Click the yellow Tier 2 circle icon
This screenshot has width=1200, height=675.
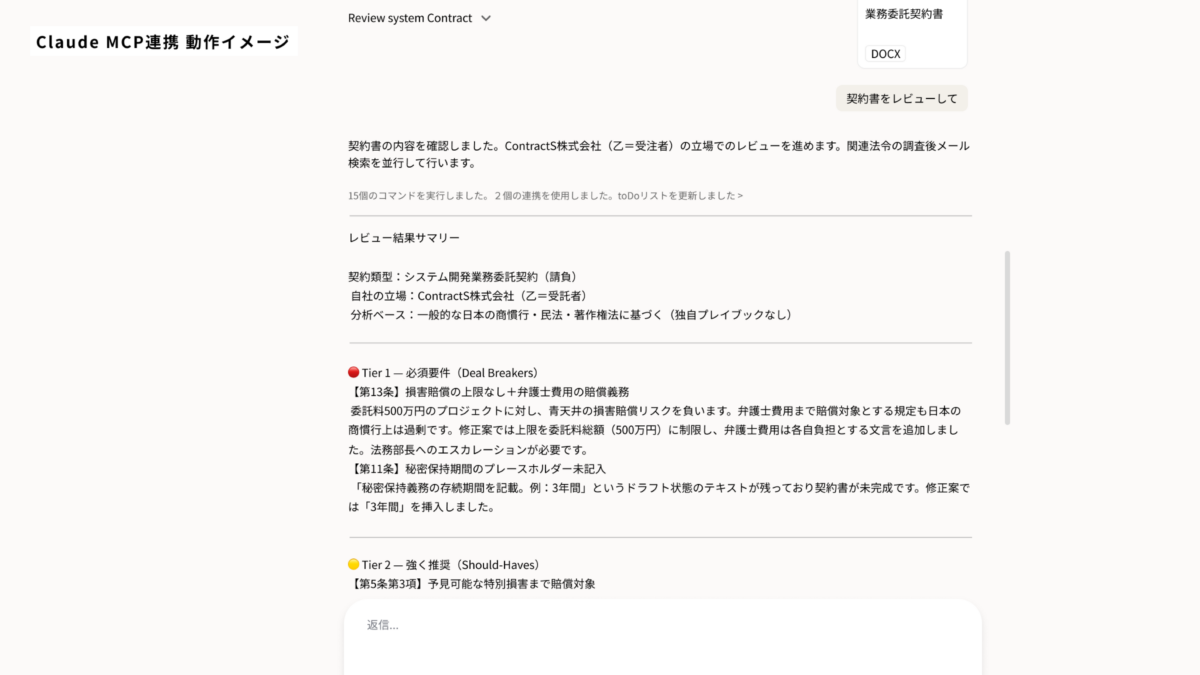353,564
